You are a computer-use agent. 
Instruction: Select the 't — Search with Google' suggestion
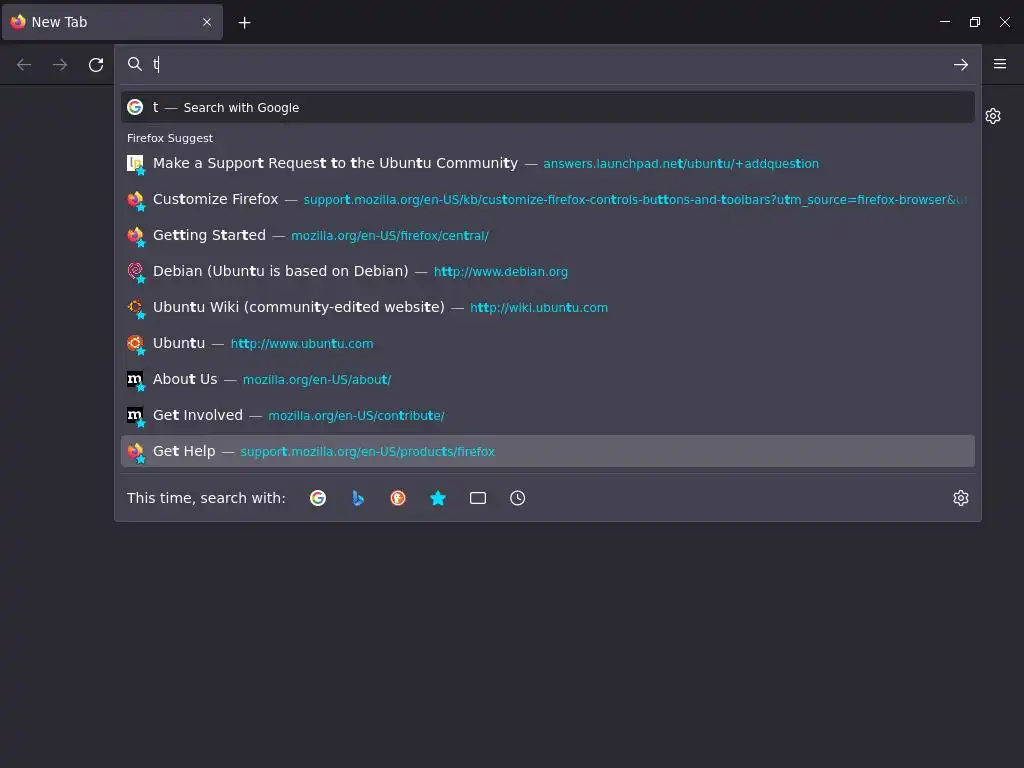[547, 107]
